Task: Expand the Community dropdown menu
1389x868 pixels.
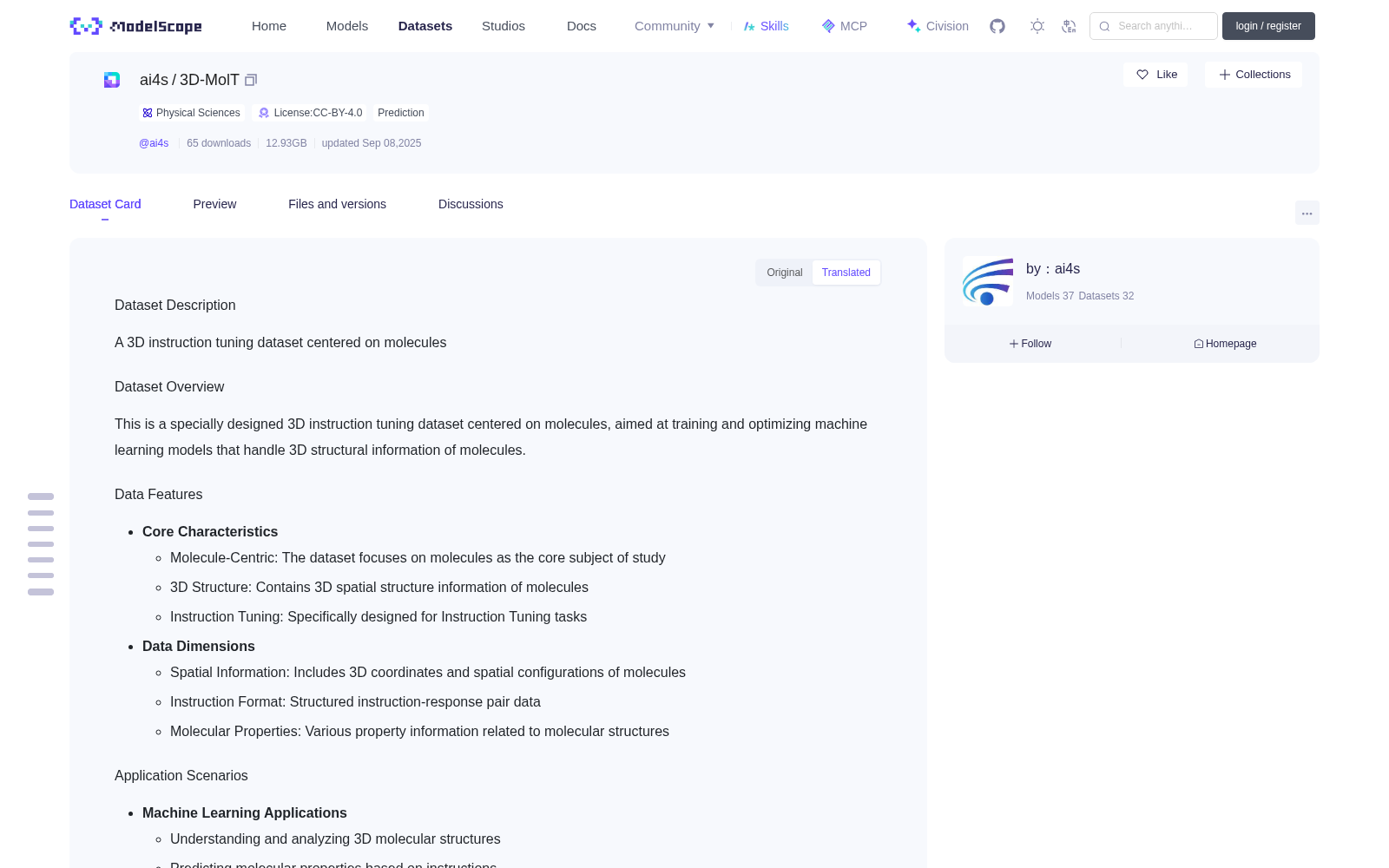Action: (675, 26)
